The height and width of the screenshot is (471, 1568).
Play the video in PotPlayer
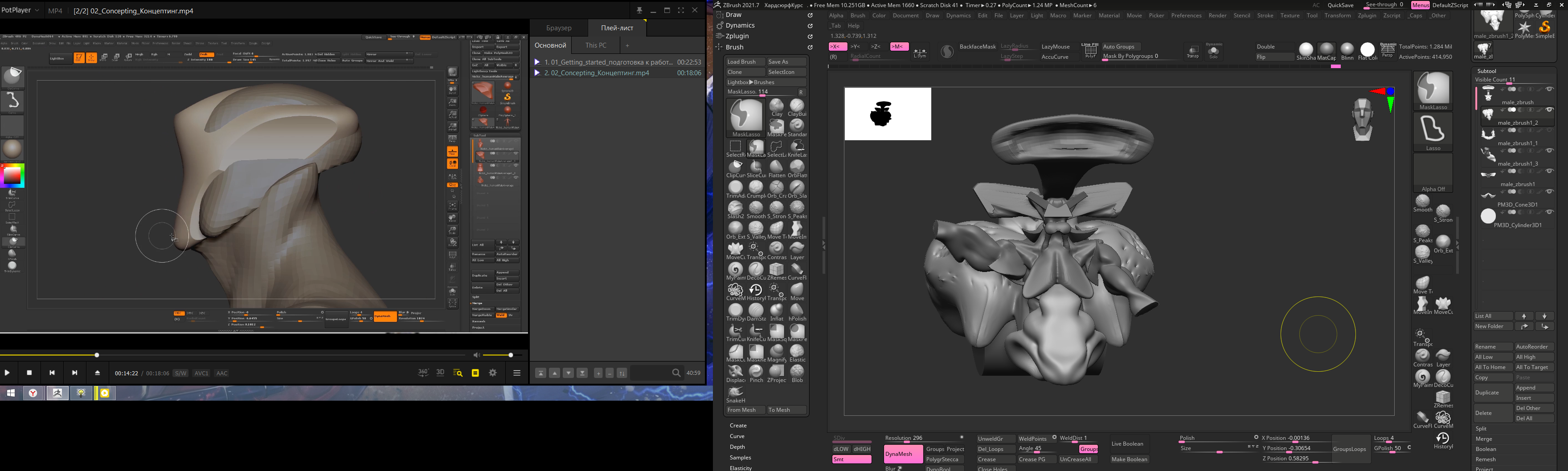click(7, 373)
